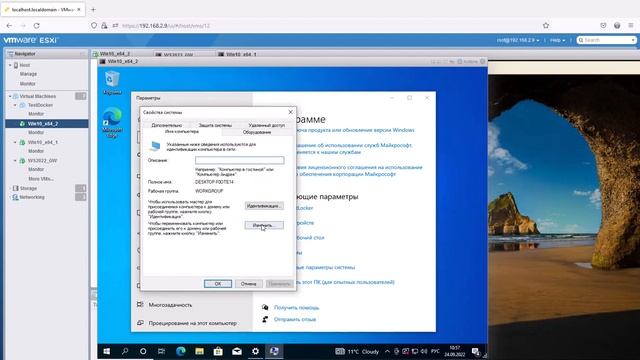The height and width of the screenshot is (360, 640).
Task: Close the Свойства системы dialog
Action: tap(290, 112)
